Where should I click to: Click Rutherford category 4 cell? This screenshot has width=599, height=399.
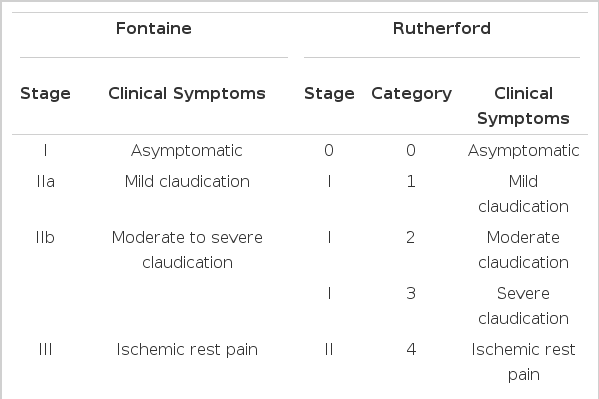[411, 350]
